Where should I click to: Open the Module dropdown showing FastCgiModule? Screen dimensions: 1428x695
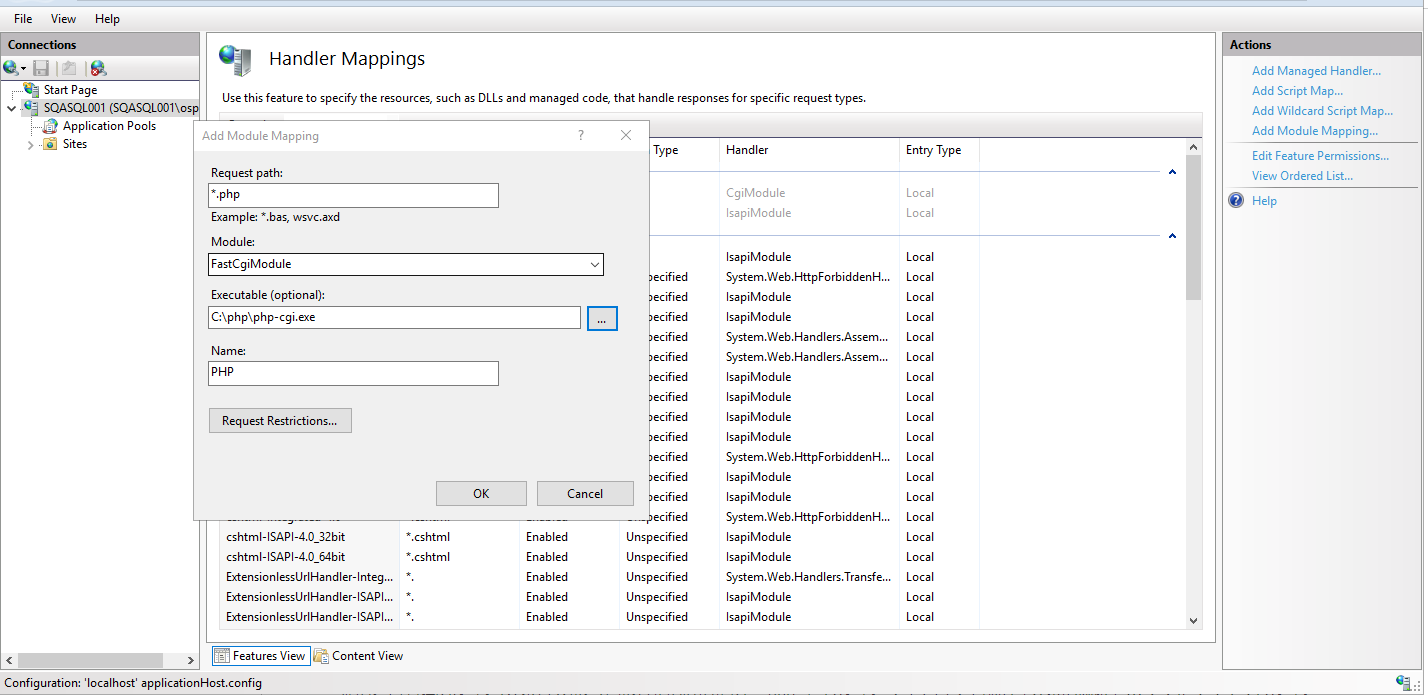point(594,265)
